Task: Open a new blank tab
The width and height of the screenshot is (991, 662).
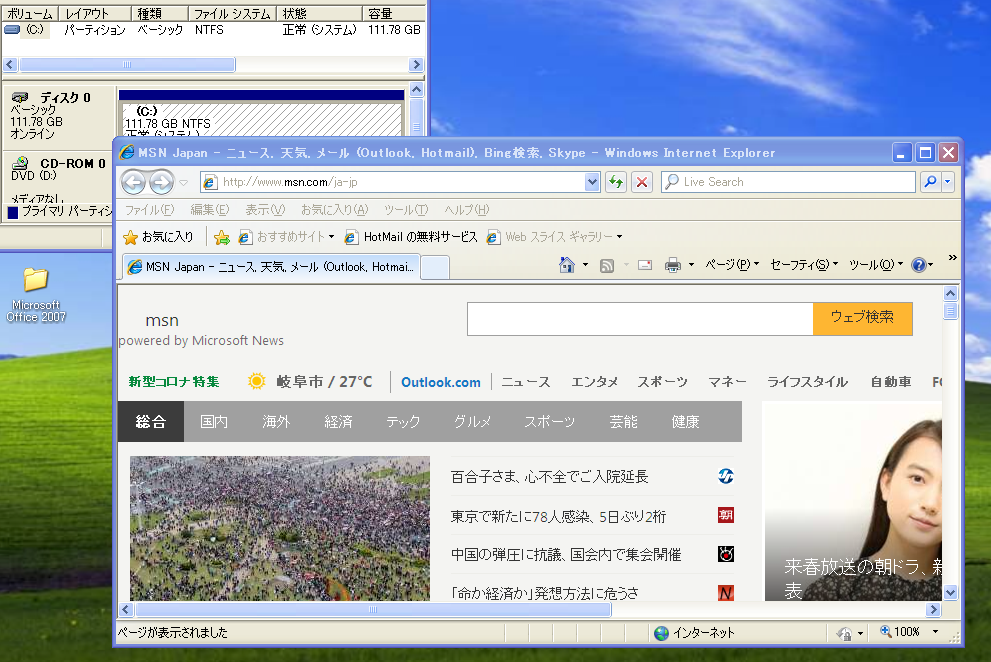Action: point(435,267)
